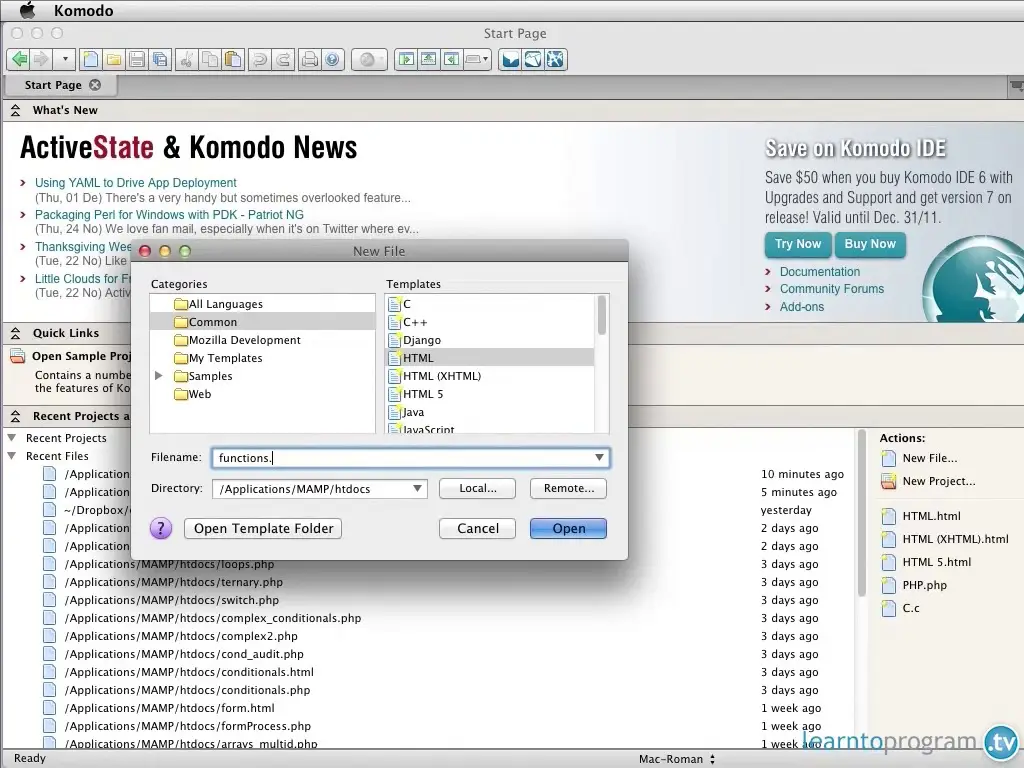Click the HTML 5.html template action
Image resolution: width=1024 pixels, height=768 pixels.
(936, 562)
